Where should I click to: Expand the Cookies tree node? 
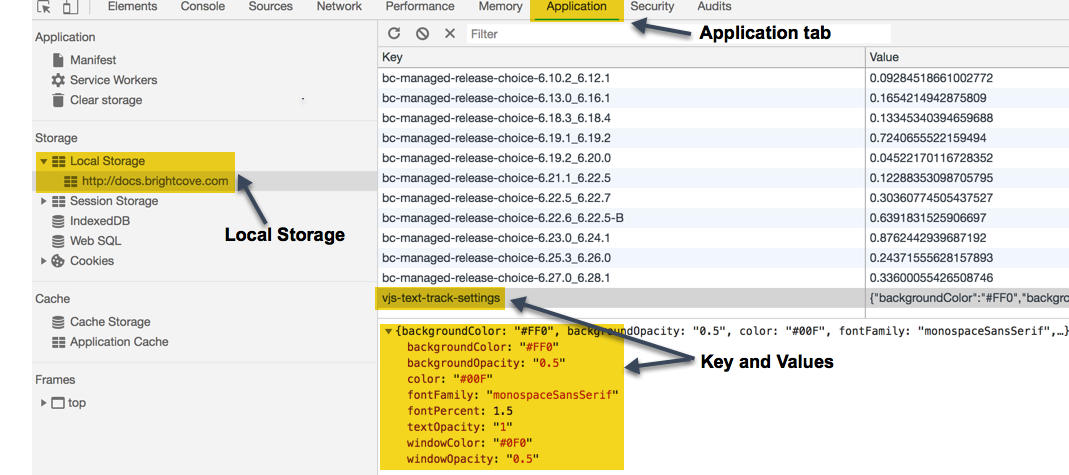click(x=43, y=261)
